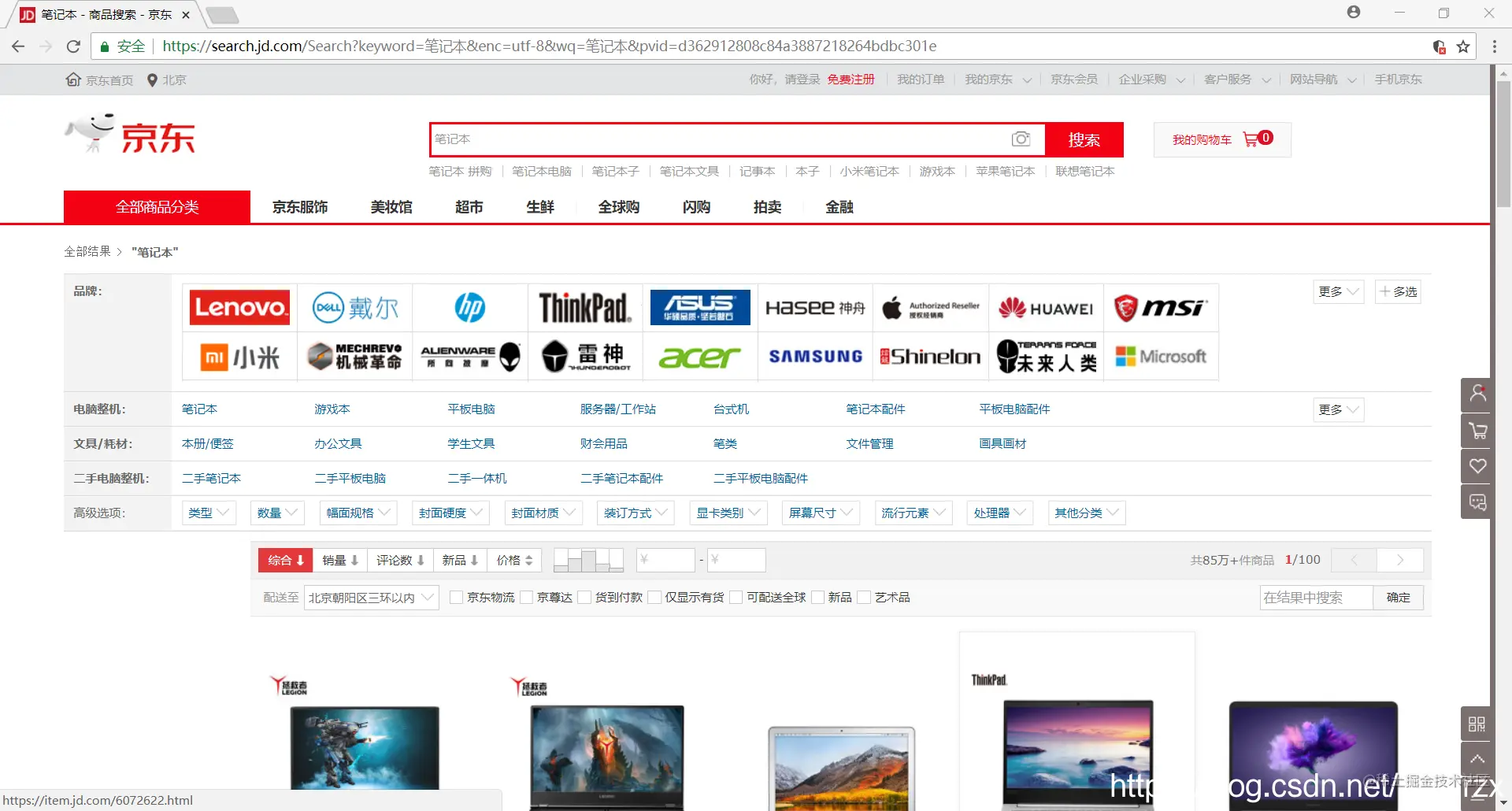Open the 美妆馆 navigation item
This screenshot has width=1512, height=811.
(x=391, y=207)
